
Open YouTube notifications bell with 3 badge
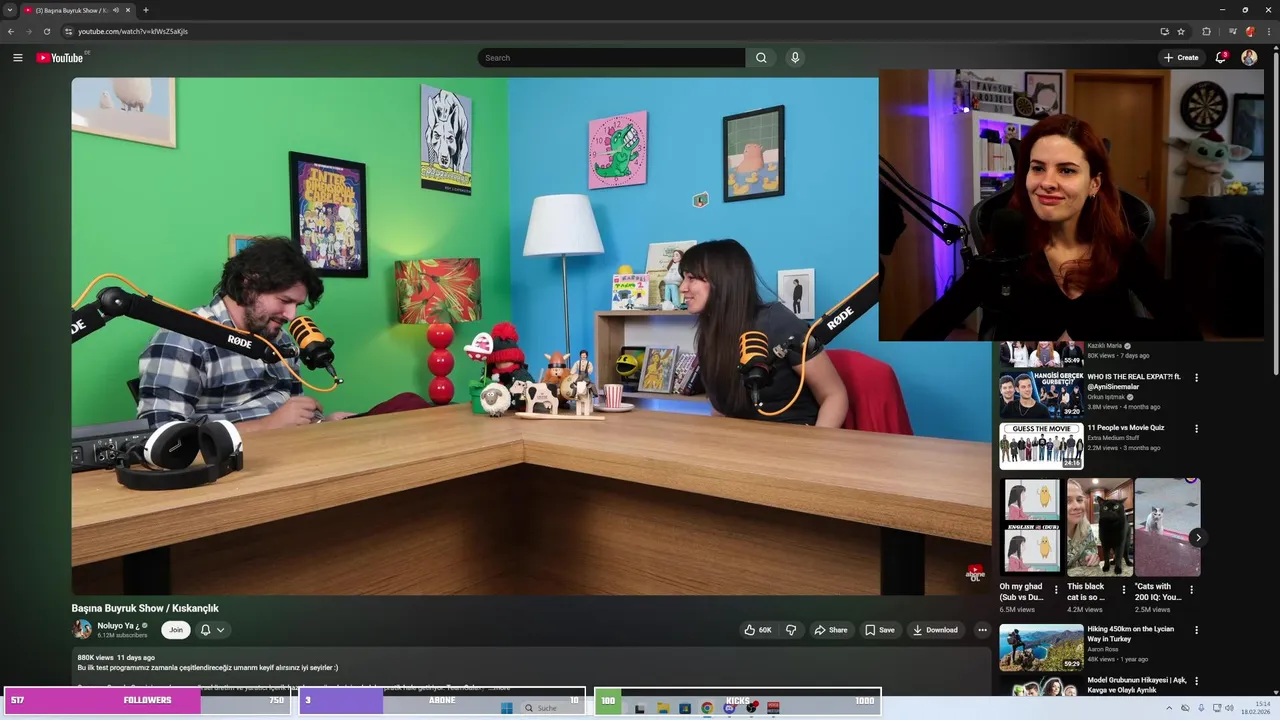[x=1221, y=58]
